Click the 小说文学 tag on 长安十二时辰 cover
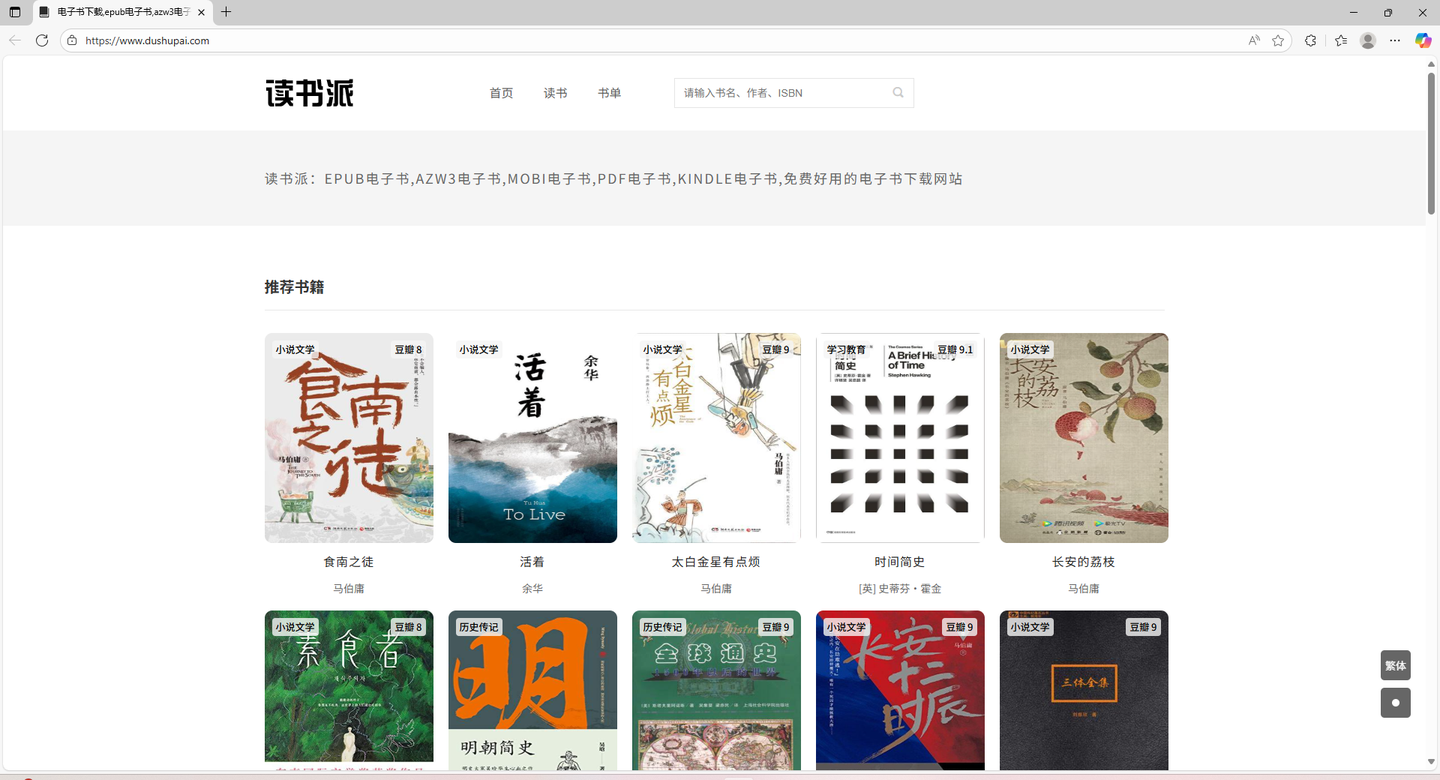Screen dimensions: 1440x780 click(846, 627)
